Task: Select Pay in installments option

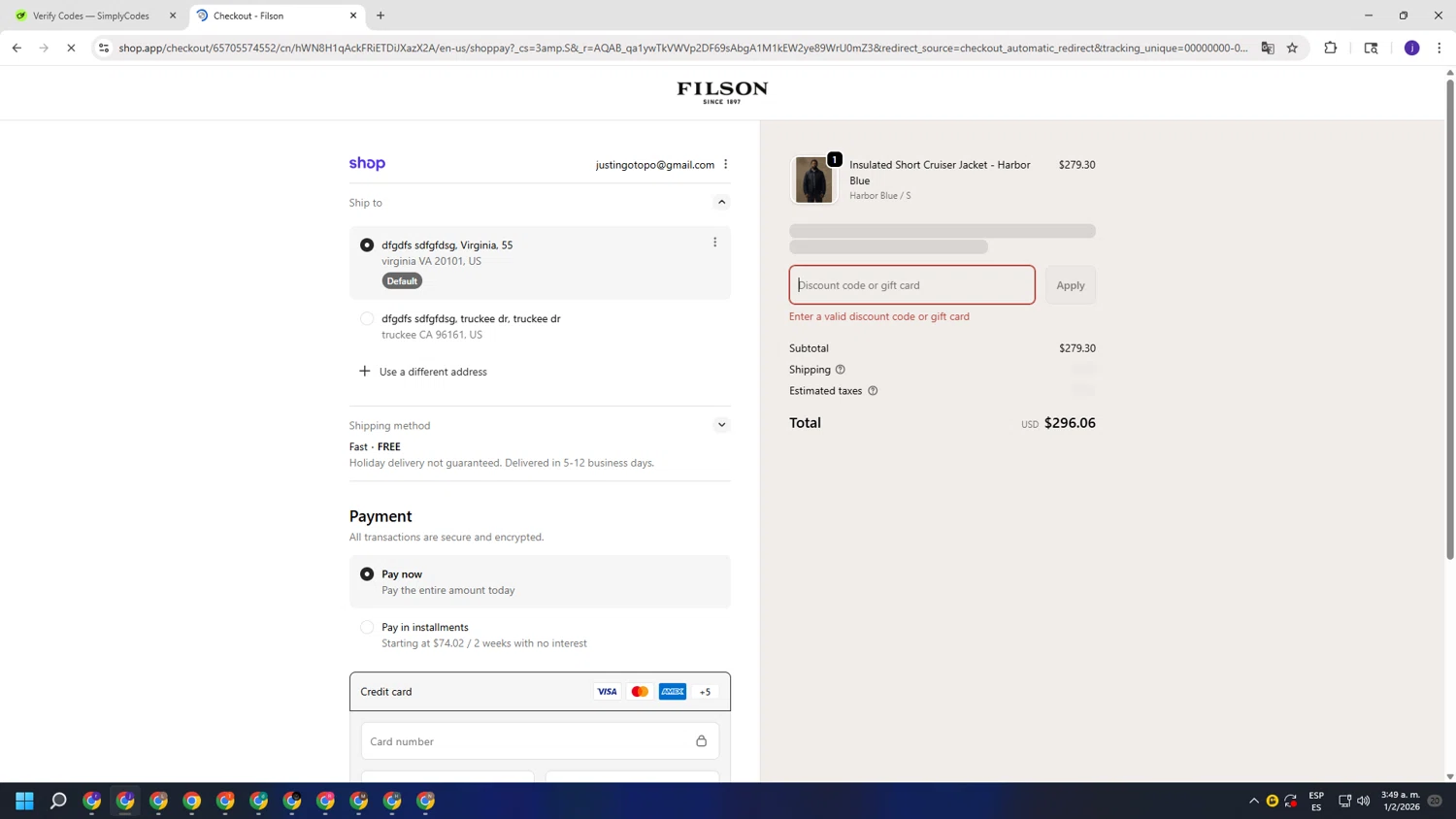Action: (367, 627)
